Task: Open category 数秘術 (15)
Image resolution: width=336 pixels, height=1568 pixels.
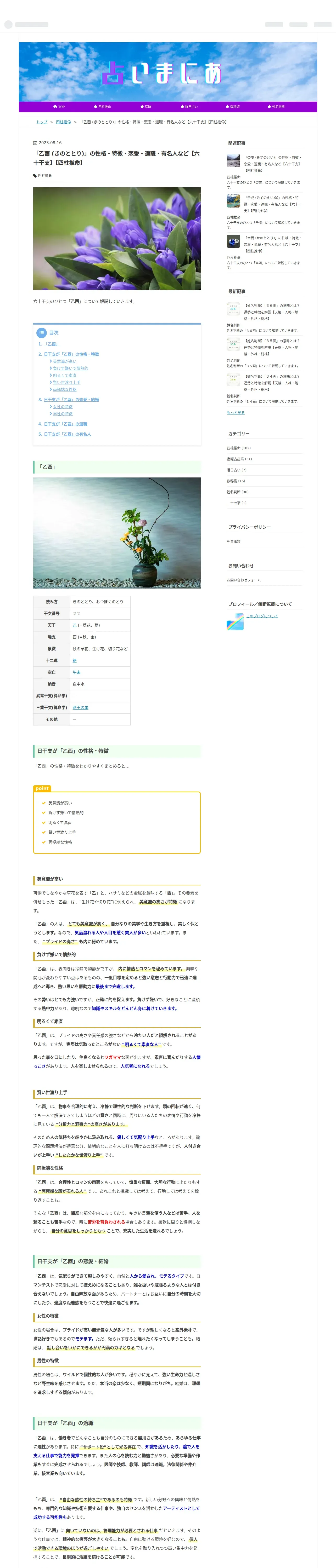Action: click(x=236, y=481)
